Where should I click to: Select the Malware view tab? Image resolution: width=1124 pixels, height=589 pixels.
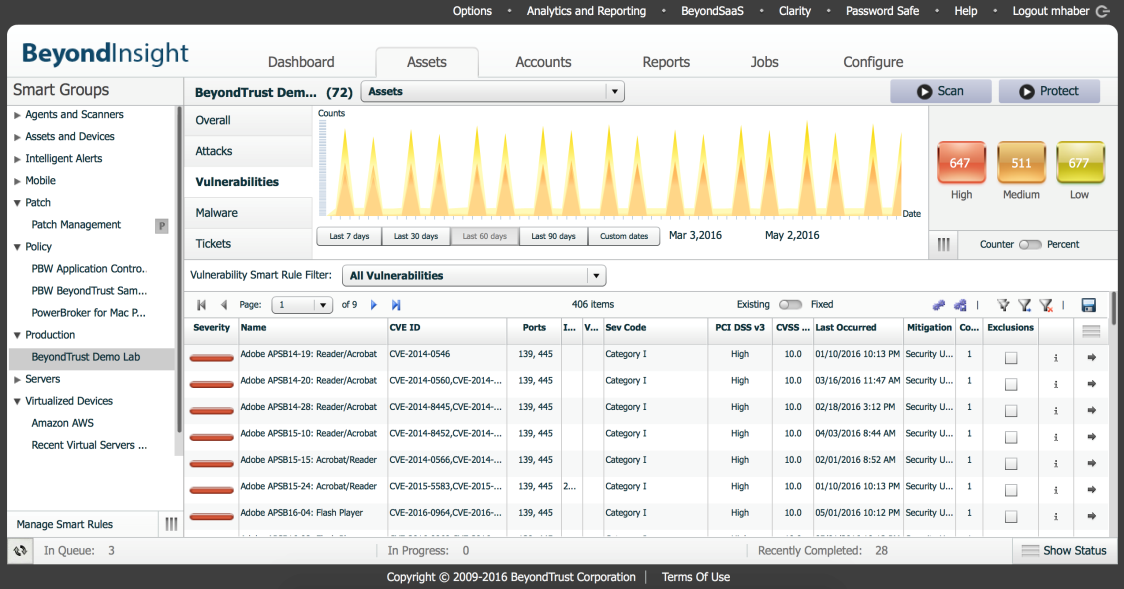tap(217, 213)
